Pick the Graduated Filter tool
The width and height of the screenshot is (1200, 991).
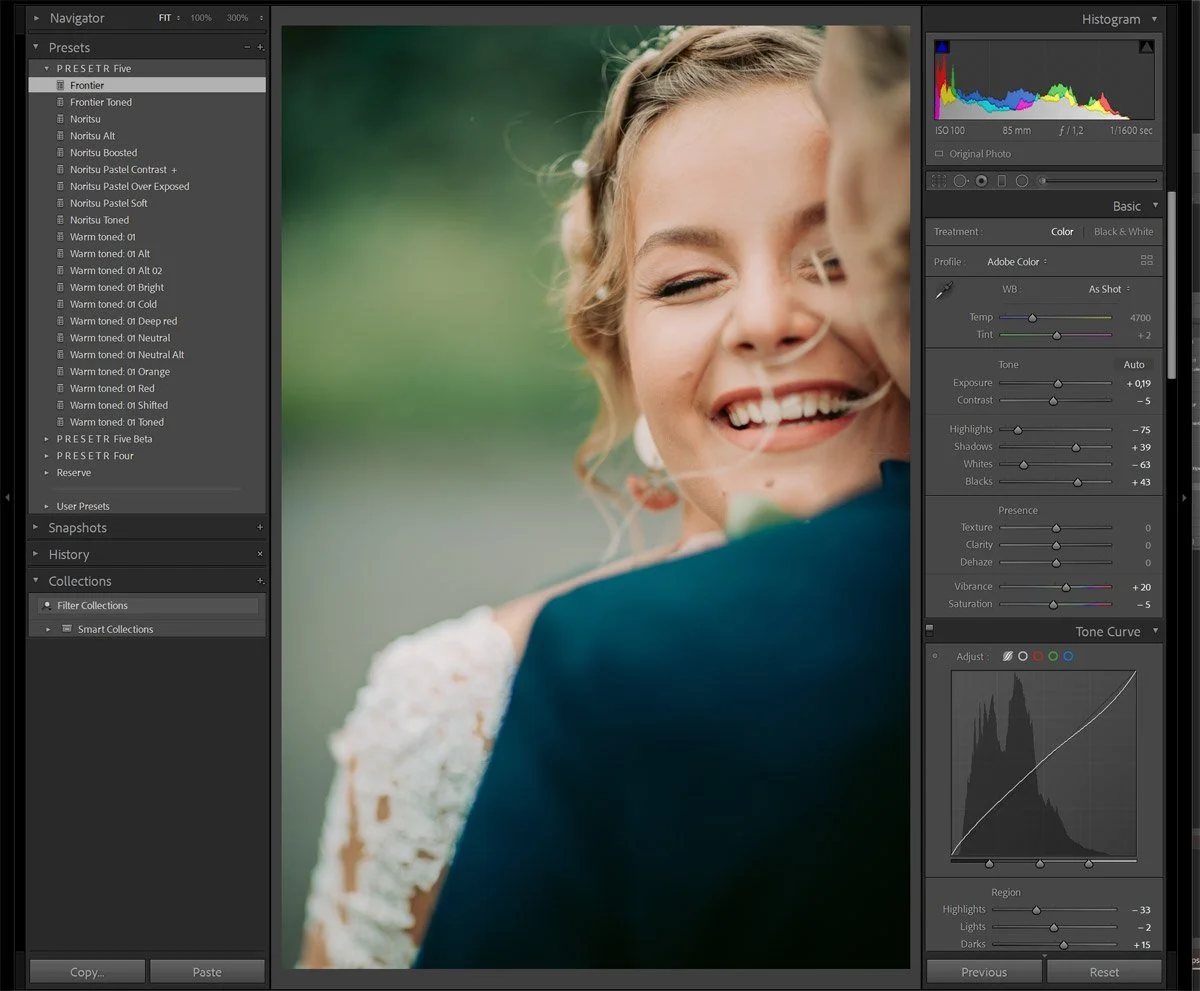coord(1002,181)
